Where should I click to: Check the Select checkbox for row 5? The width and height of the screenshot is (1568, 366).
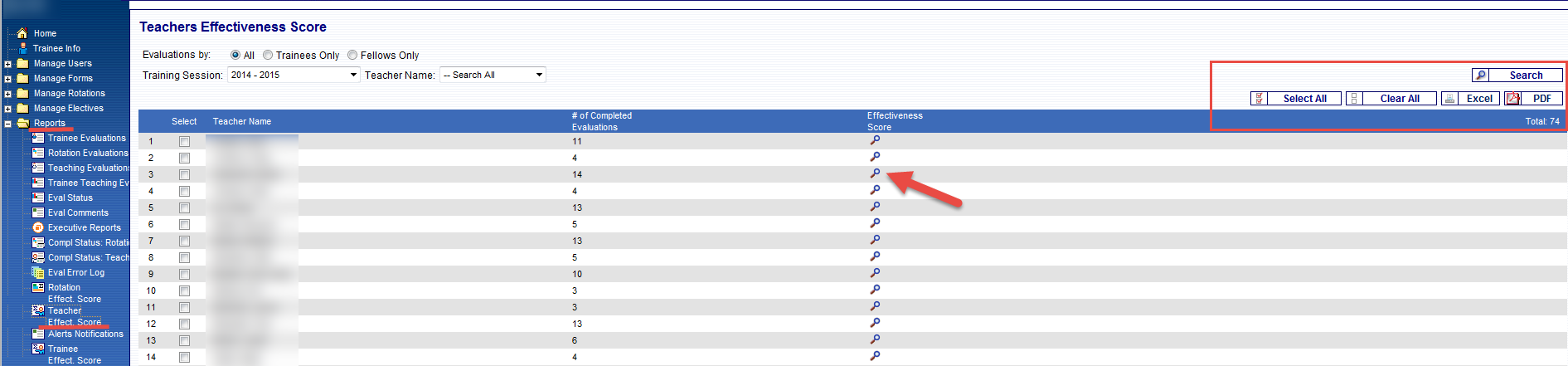[184, 207]
